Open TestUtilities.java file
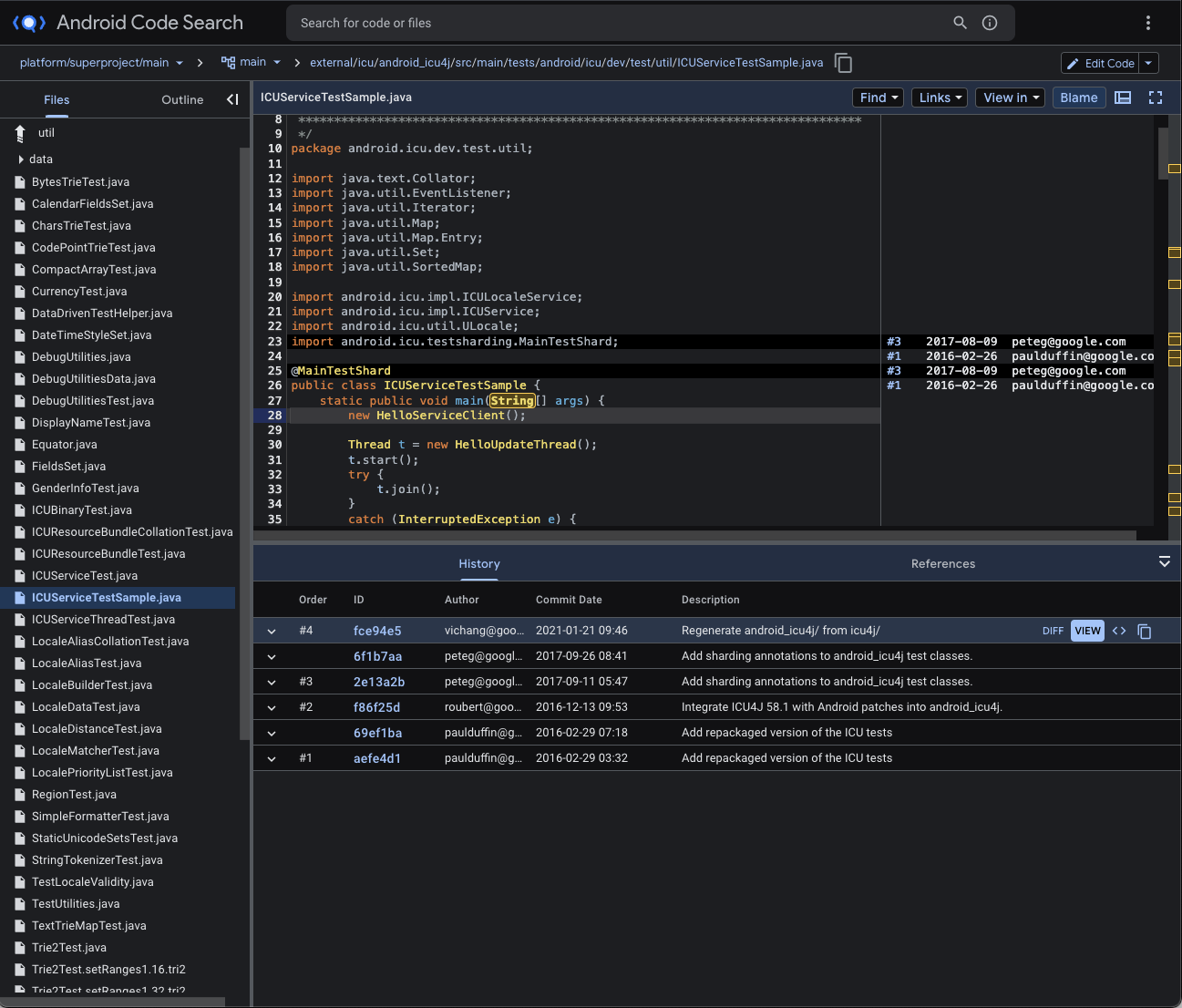The width and height of the screenshot is (1182, 1008). click(76, 904)
